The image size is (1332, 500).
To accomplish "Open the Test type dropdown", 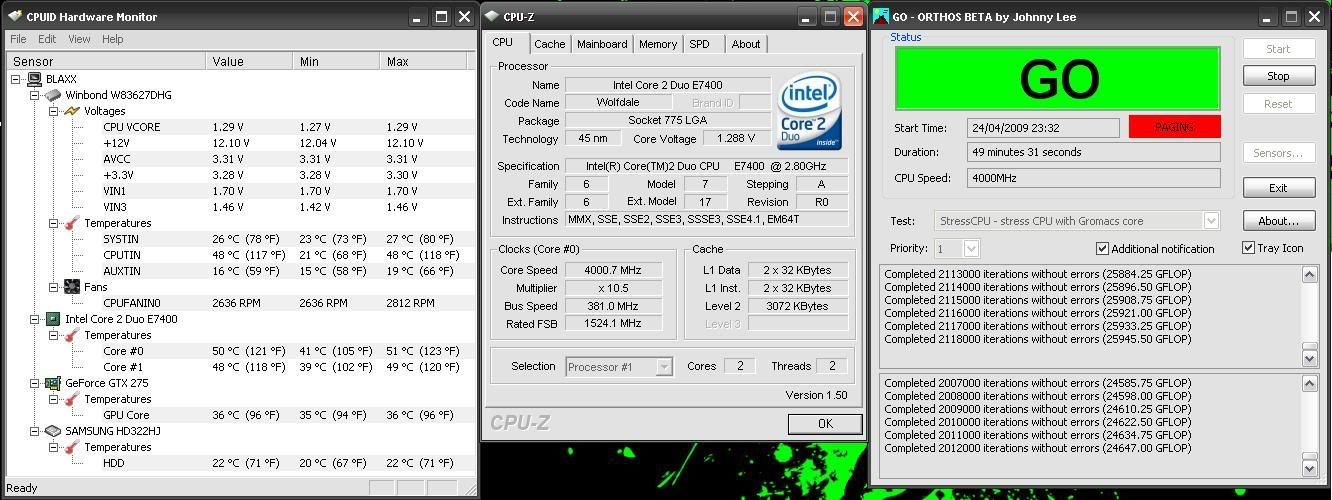I will pos(1211,221).
